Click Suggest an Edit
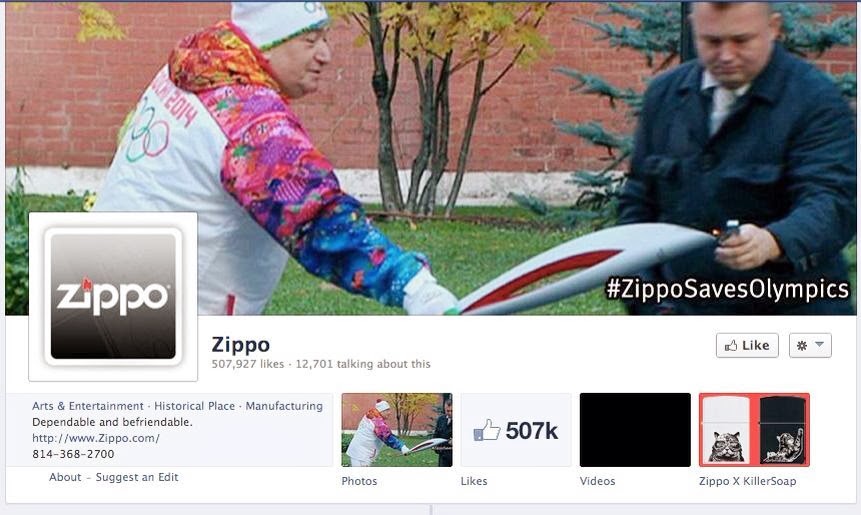 tap(137, 477)
